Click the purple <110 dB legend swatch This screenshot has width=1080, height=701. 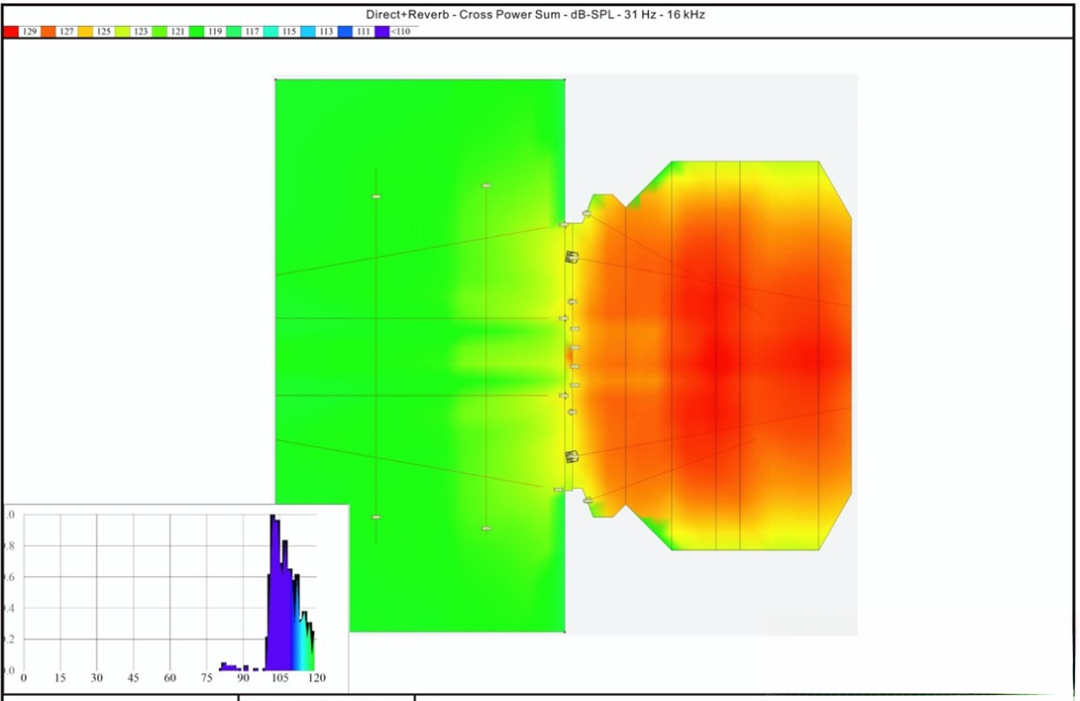point(382,32)
